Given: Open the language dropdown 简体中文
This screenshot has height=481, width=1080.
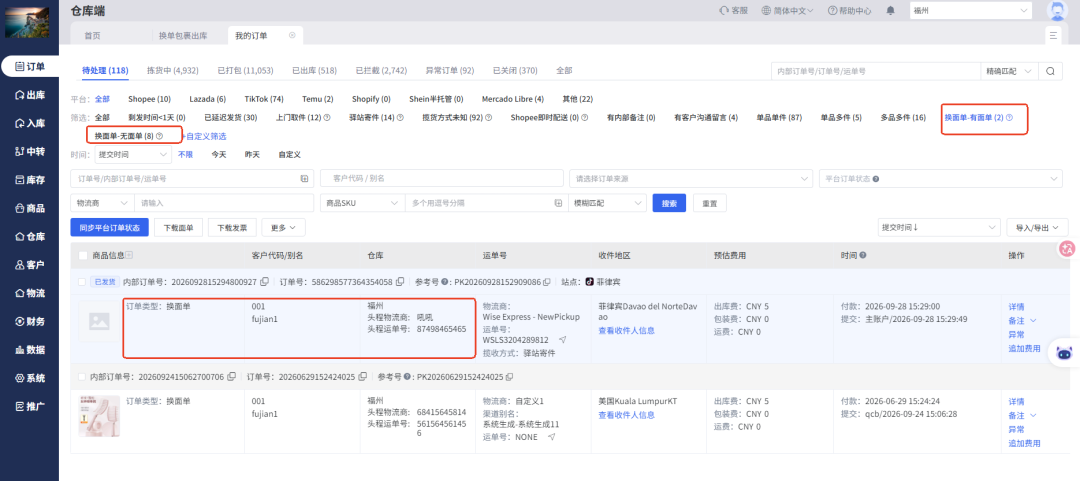Looking at the screenshot, I should [787, 10].
